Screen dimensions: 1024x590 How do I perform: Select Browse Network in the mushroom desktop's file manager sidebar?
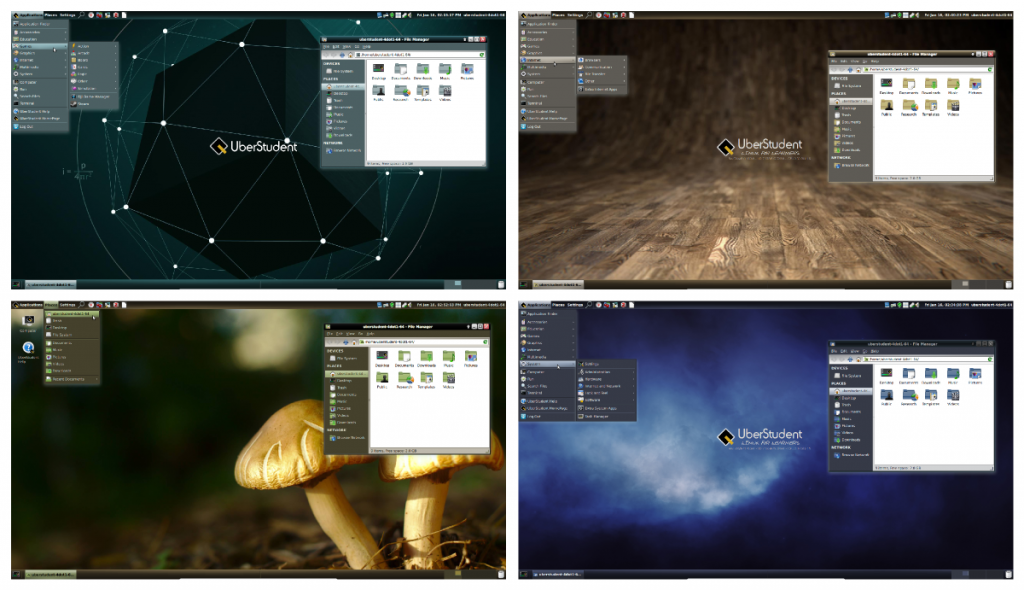pyautogui.click(x=345, y=438)
